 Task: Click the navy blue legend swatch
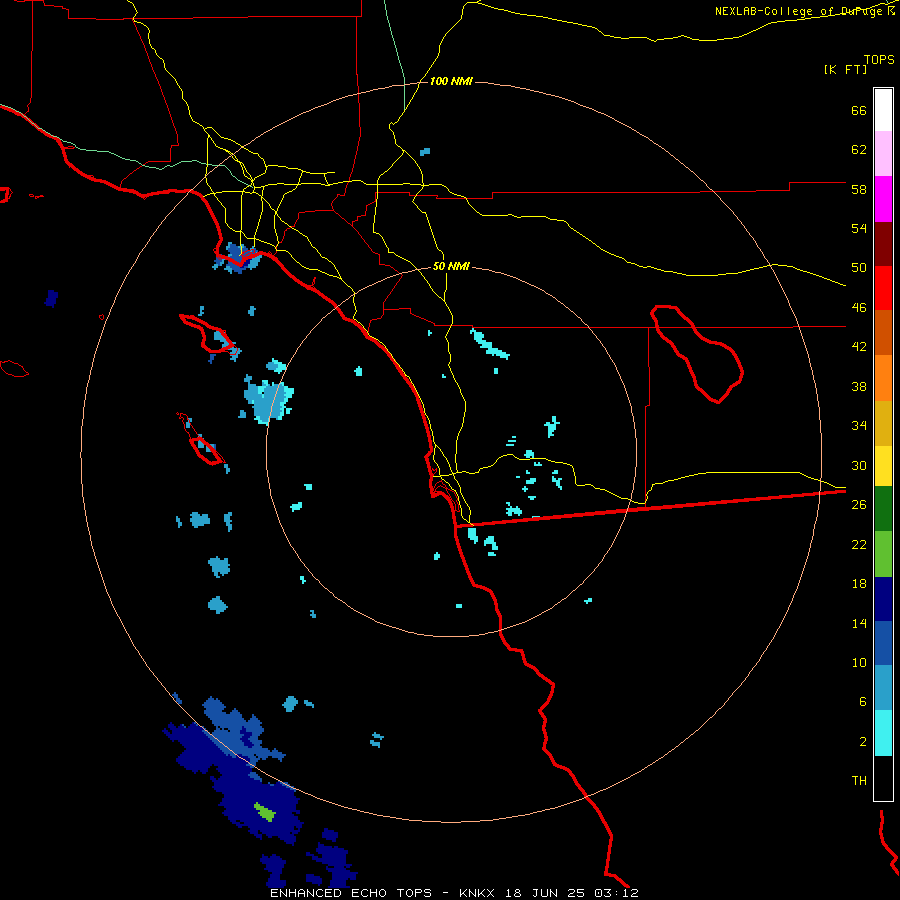pos(883,599)
